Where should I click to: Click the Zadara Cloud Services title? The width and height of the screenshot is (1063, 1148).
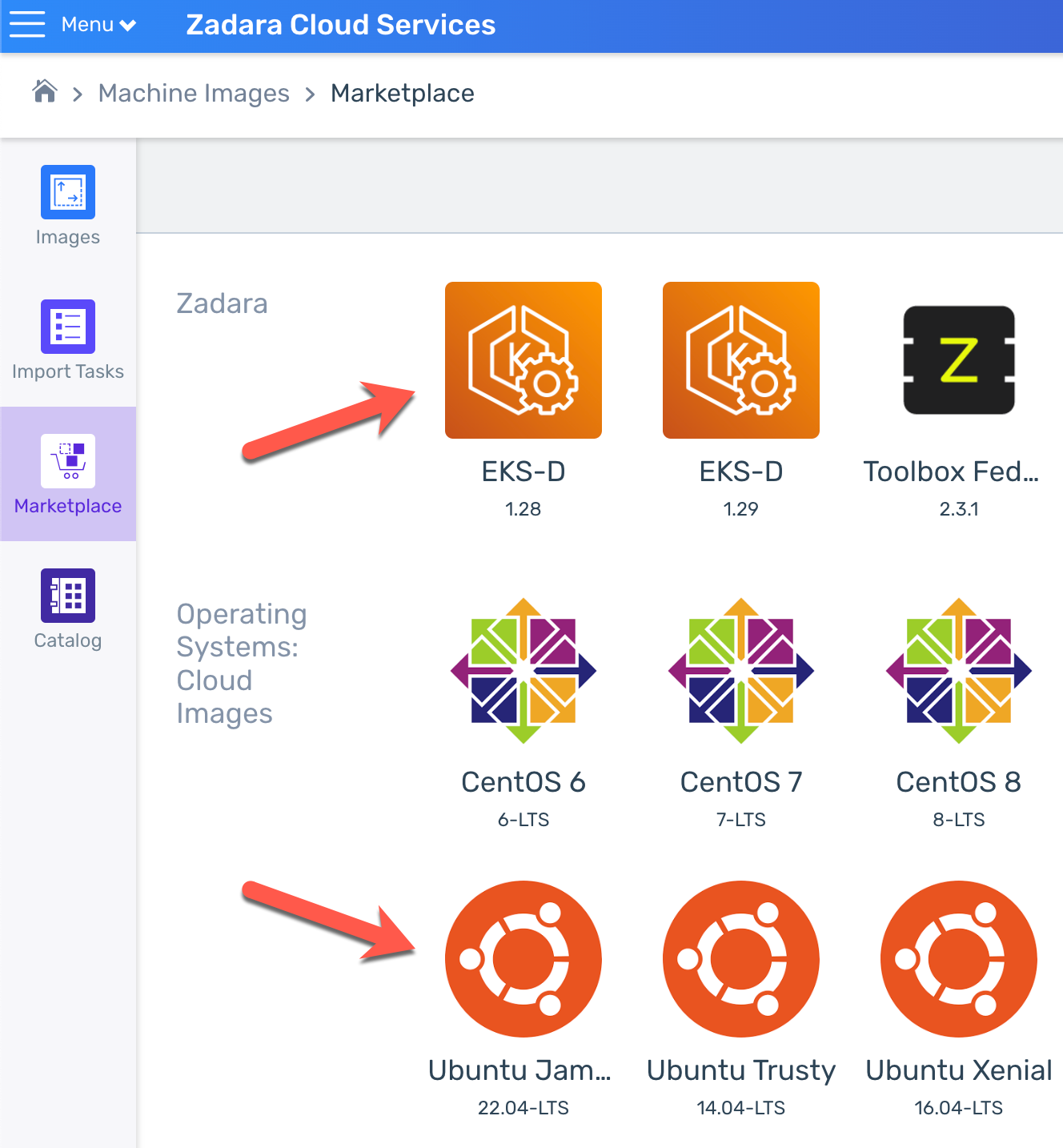341,25
